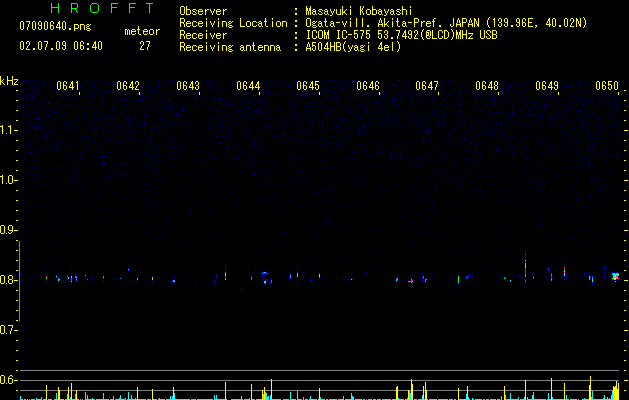
Task: Click the HROFFT title text
Action: (103, 8)
